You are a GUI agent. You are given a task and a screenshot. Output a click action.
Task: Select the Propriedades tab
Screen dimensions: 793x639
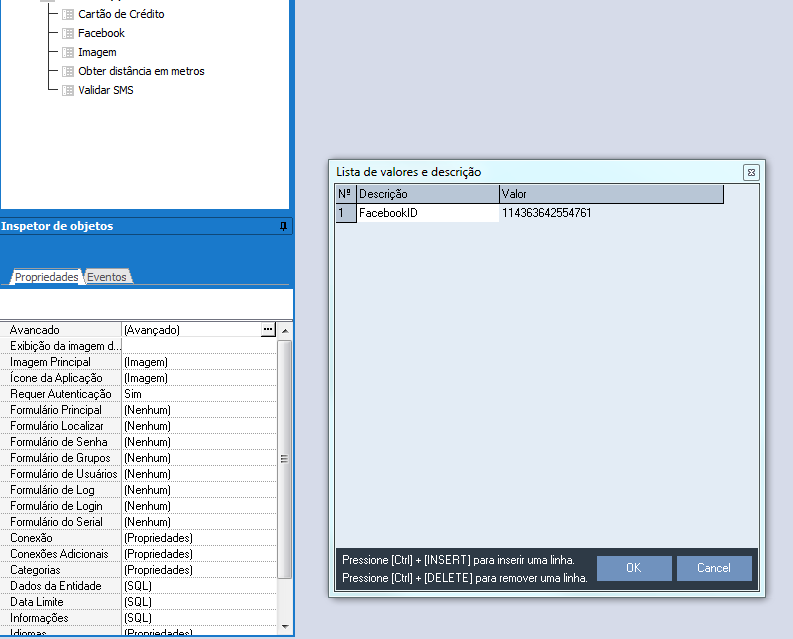(x=46, y=277)
